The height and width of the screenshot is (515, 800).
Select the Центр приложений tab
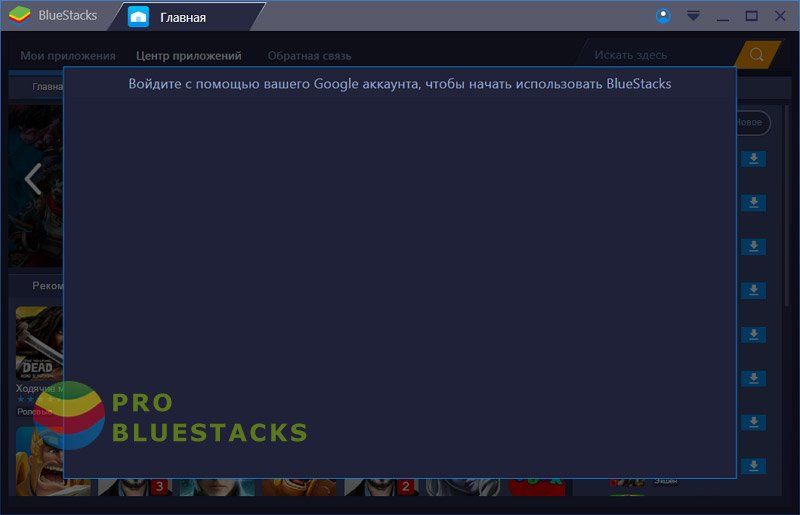tap(189, 56)
